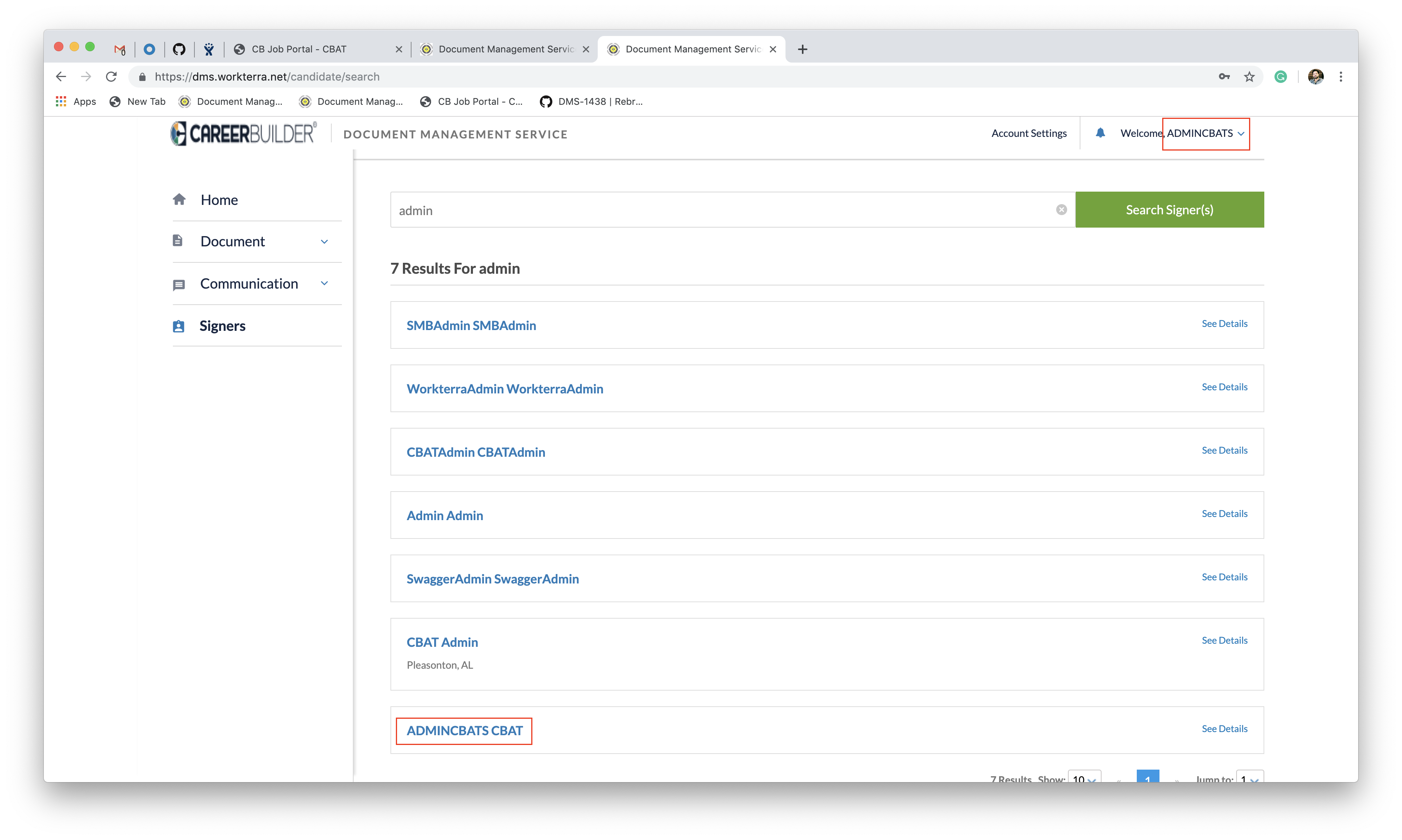This screenshot has height=840, width=1402.
Task: Open the Chrome three-dot menu
Action: click(1340, 77)
